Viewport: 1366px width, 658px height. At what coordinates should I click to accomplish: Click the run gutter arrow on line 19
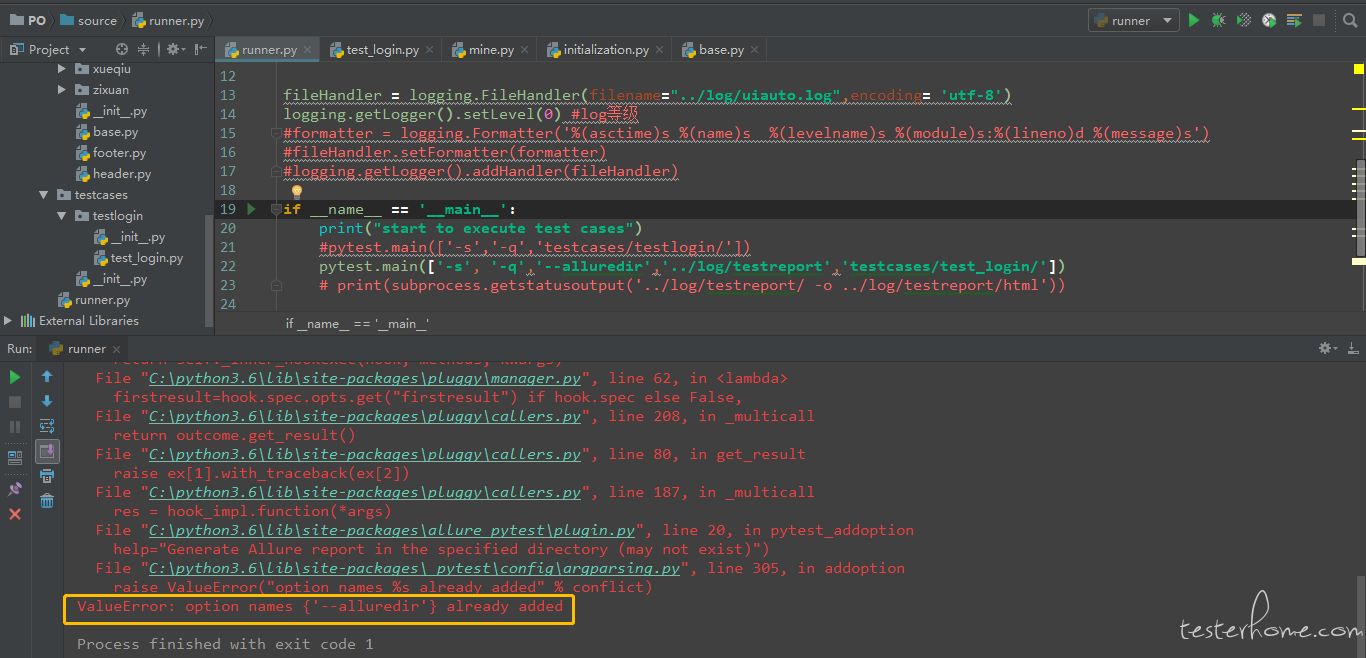(251, 209)
